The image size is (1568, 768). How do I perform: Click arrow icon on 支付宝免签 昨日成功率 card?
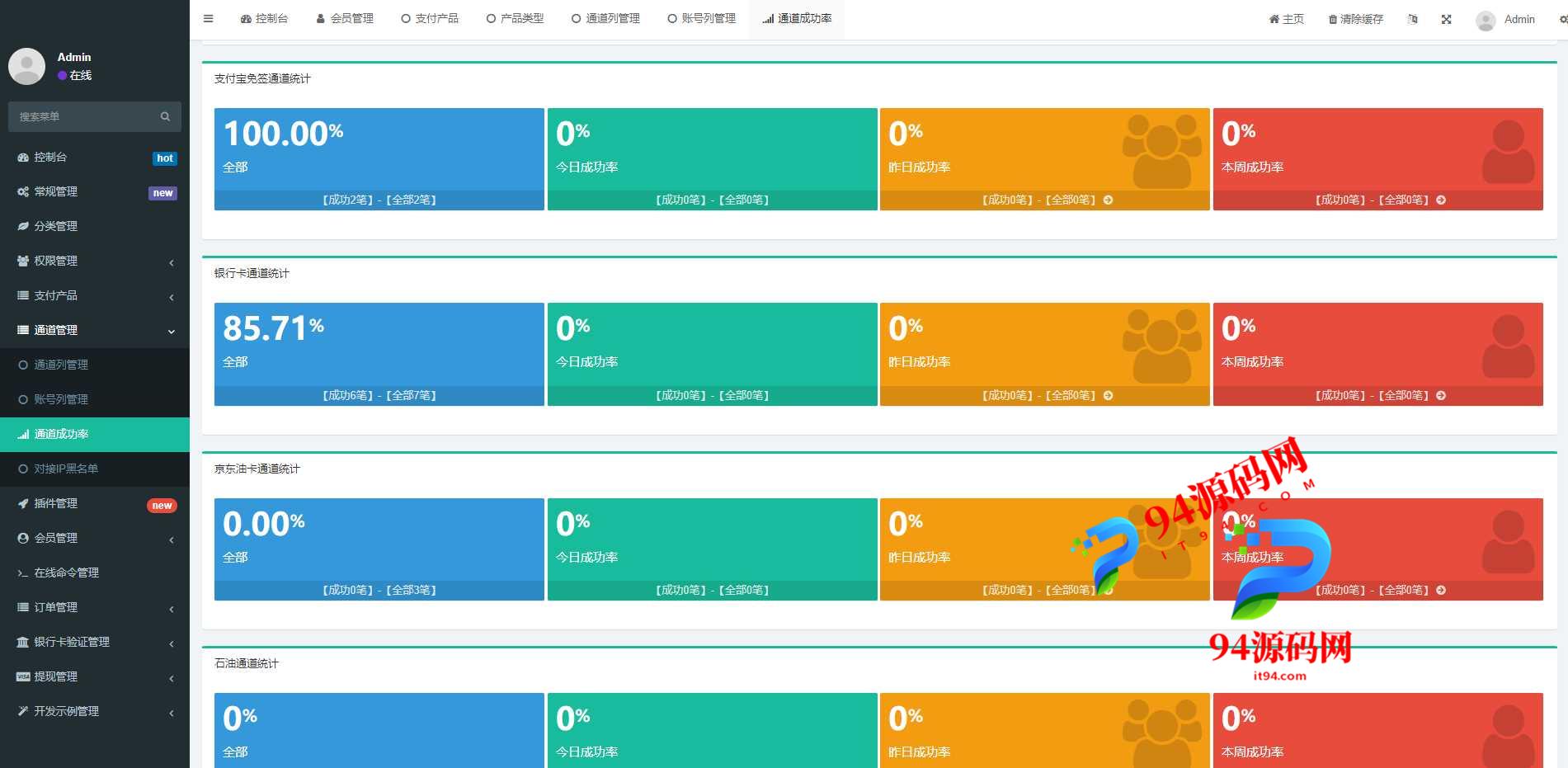[x=1108, y=200]
